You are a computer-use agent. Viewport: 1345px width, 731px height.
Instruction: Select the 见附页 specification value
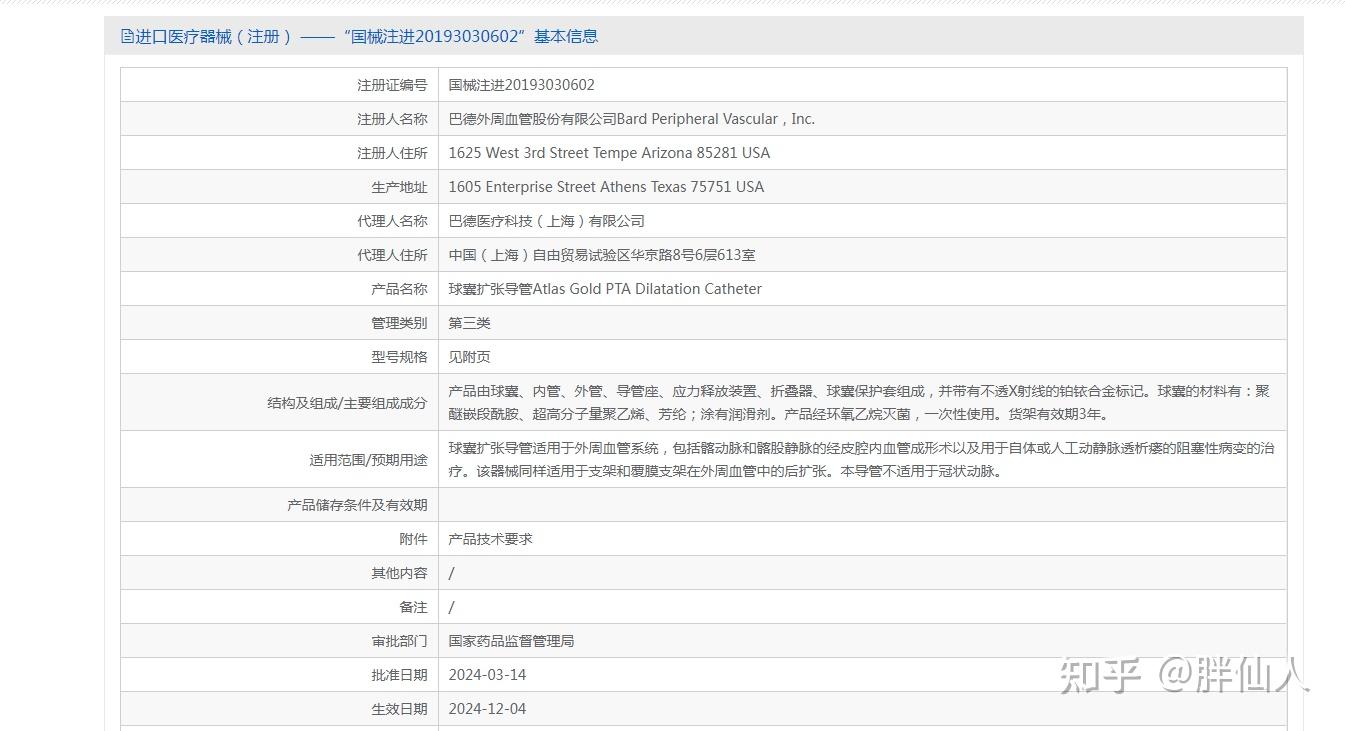pyautogui.click(x=469, y=357)
